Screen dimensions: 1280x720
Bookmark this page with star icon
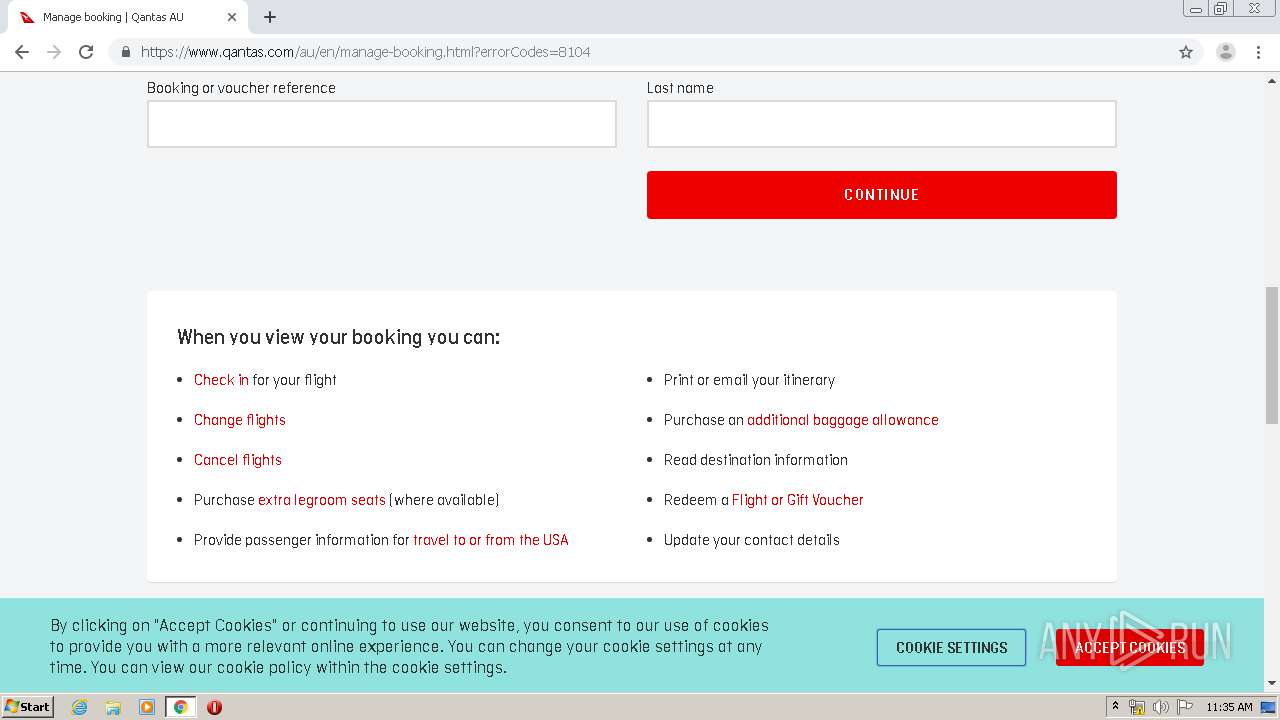pyautogui.click(x=1186, y=52)
